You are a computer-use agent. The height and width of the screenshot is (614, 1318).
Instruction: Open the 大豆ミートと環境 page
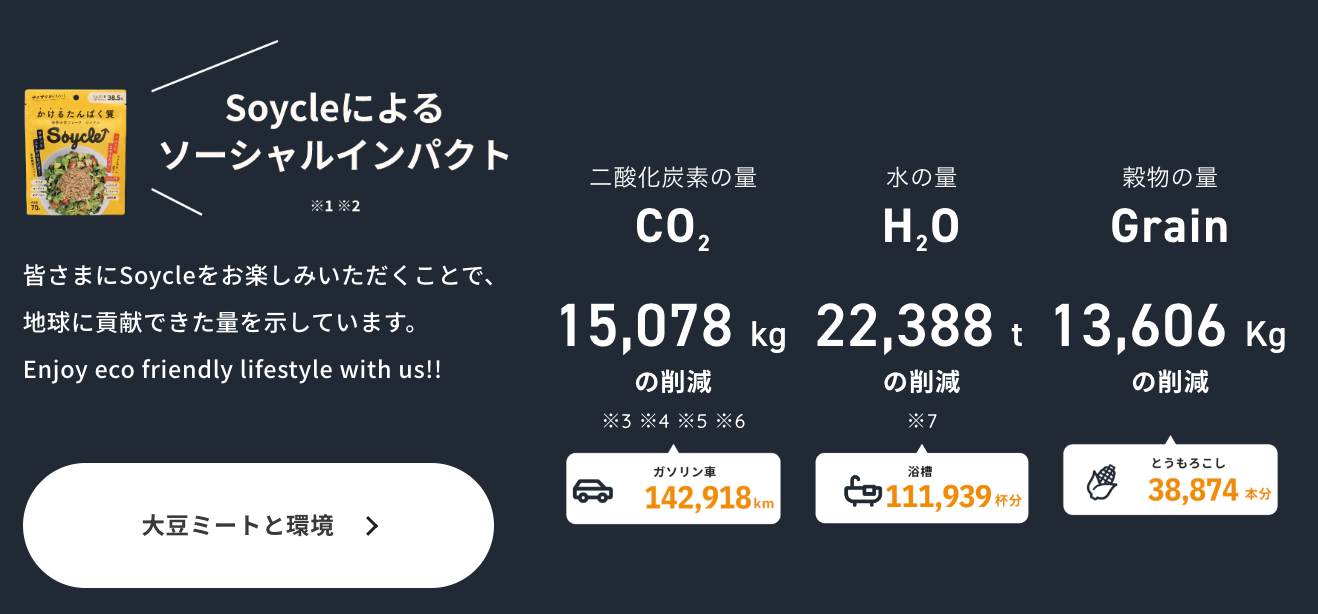(x=260, y=525)
